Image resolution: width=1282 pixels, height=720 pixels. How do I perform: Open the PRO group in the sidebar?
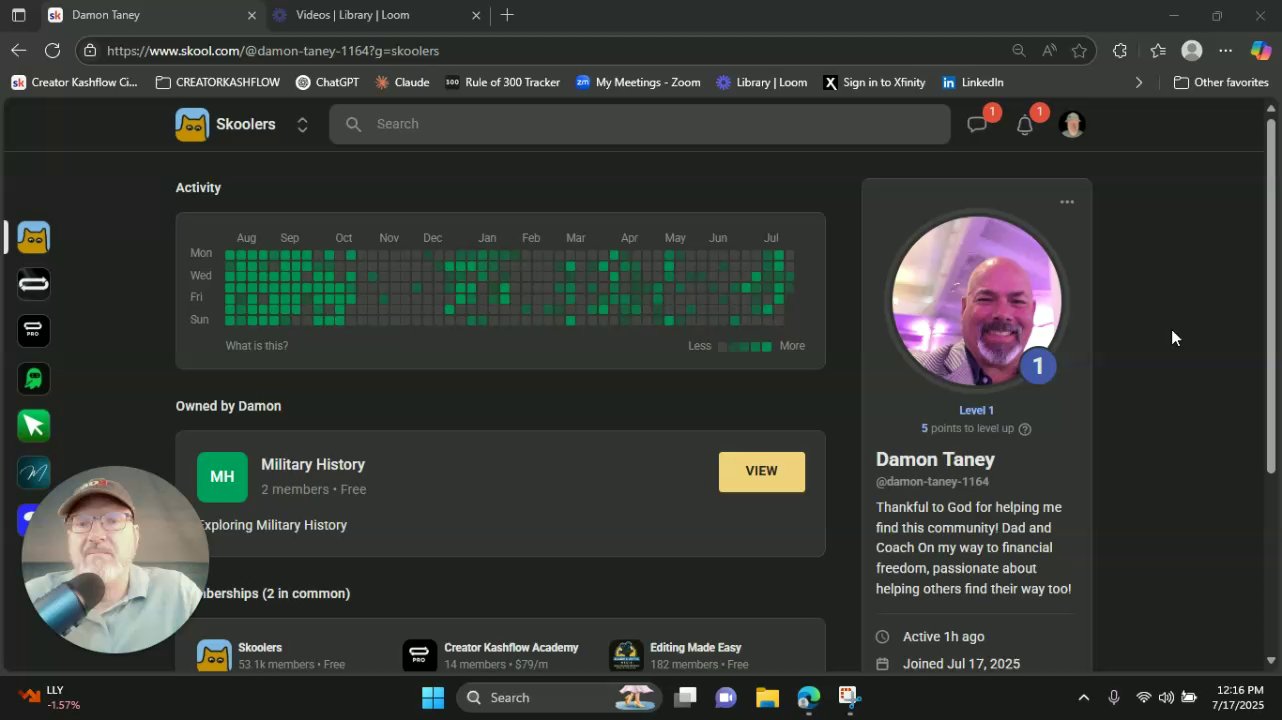coord(33,331)
